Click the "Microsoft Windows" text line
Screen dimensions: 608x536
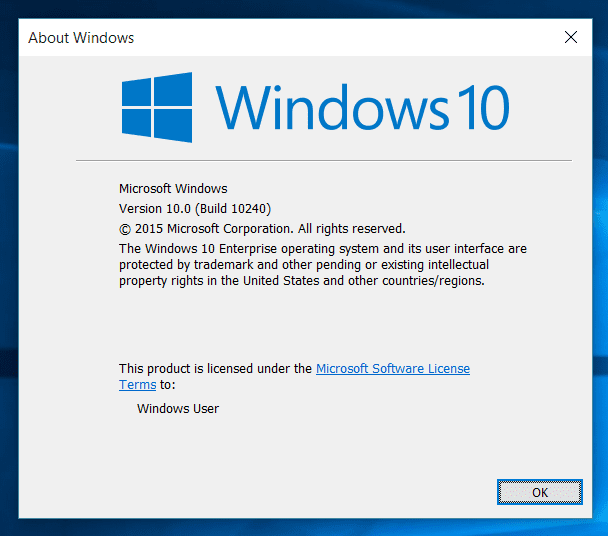[x=173, y=188]
